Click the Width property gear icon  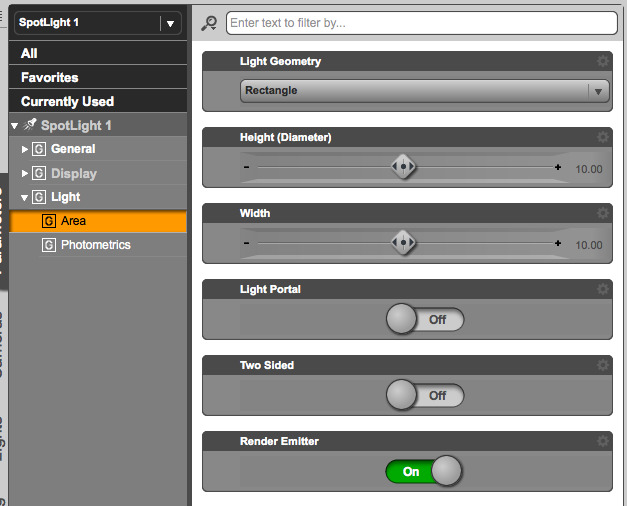603,213
